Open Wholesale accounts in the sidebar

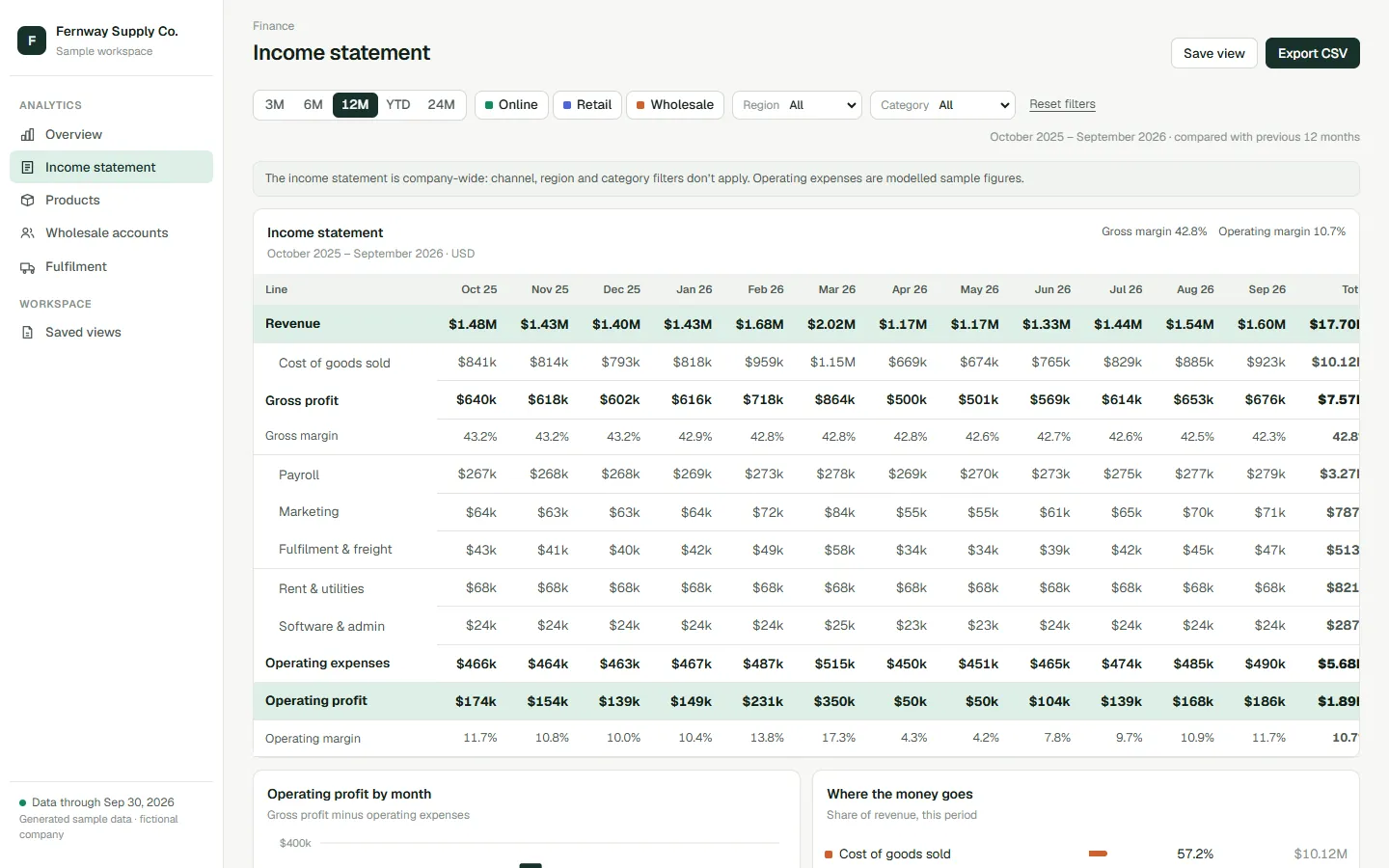click(111, 233)
